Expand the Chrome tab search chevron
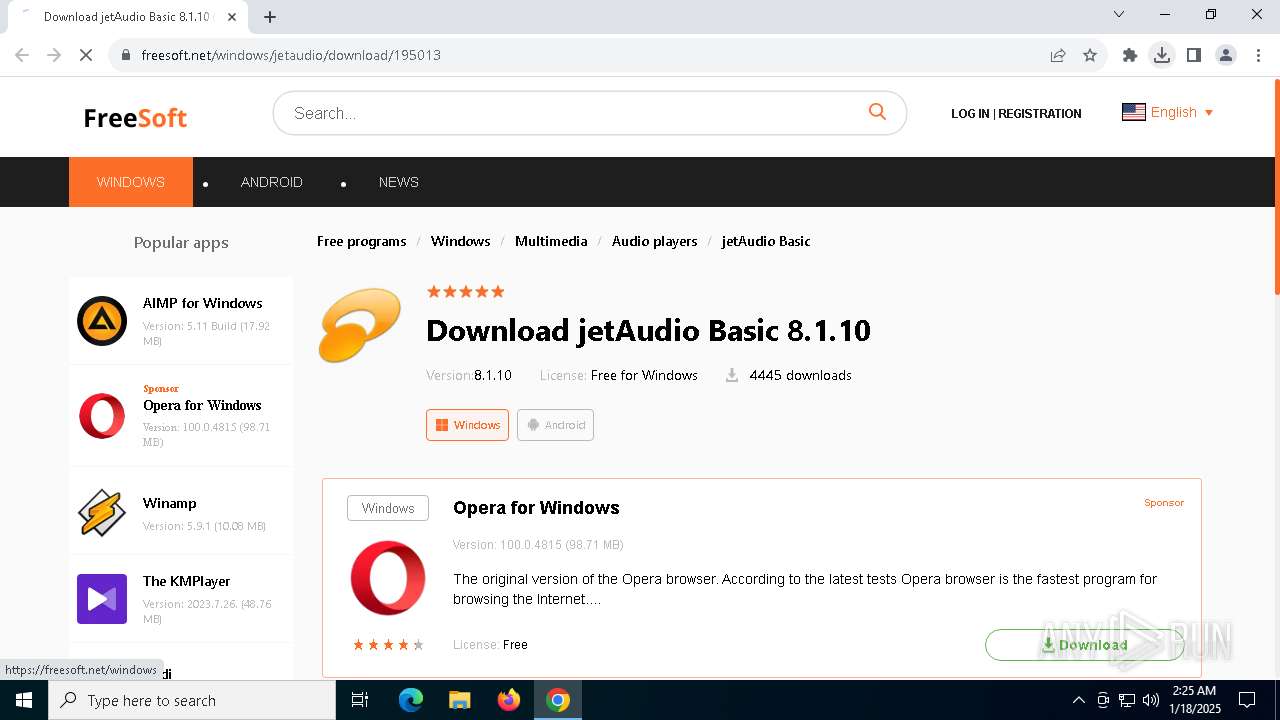 [1119, 14]
